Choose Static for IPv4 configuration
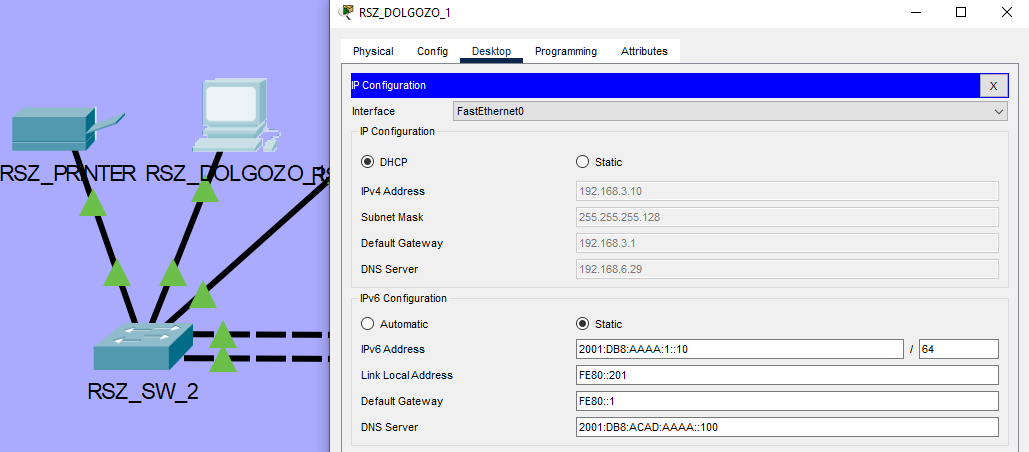Viewport: 1029px width, 452px height. pyautogui.click(x=583, y=162)
